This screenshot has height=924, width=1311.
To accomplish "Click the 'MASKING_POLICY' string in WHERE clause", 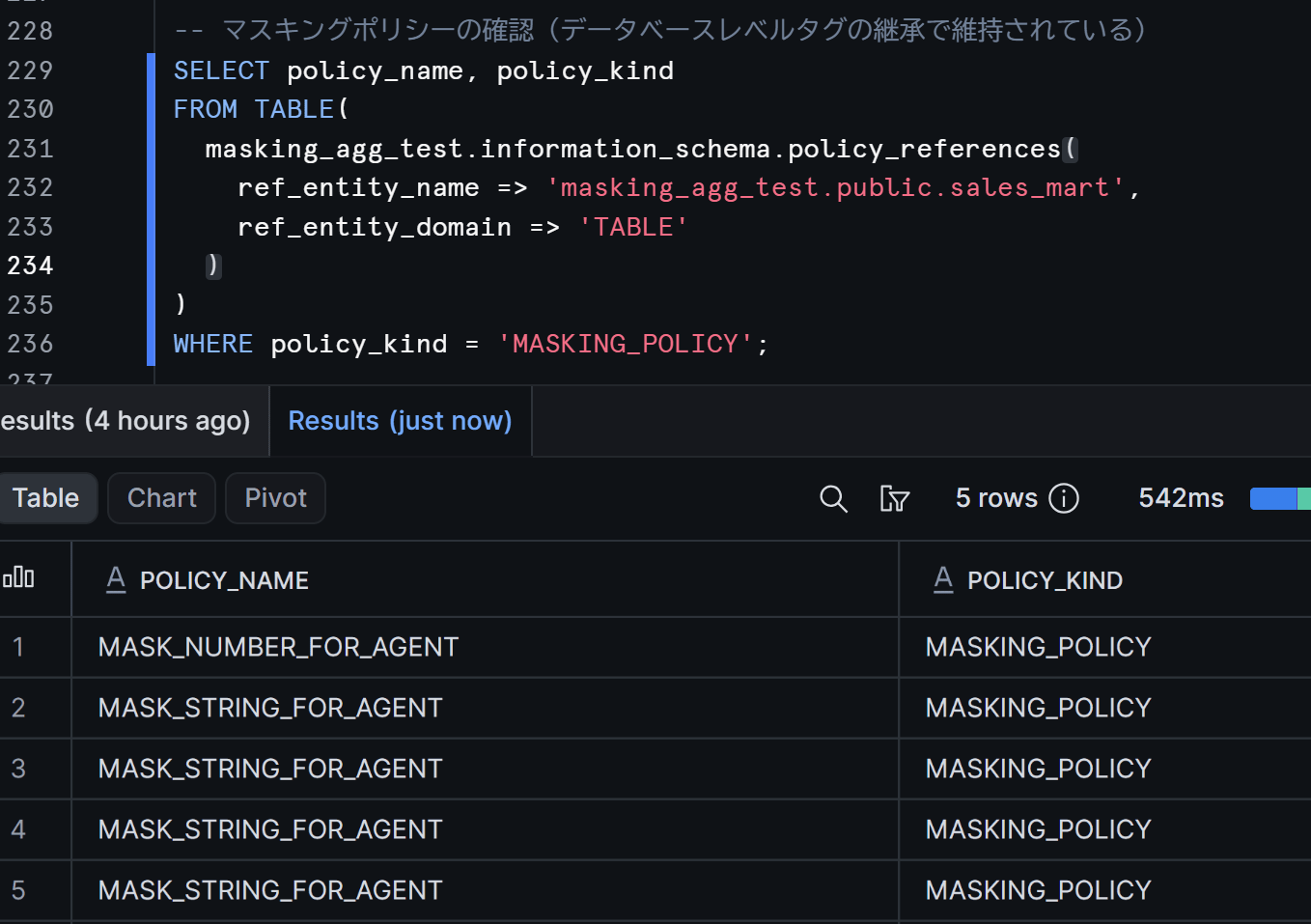I will 625,344.
